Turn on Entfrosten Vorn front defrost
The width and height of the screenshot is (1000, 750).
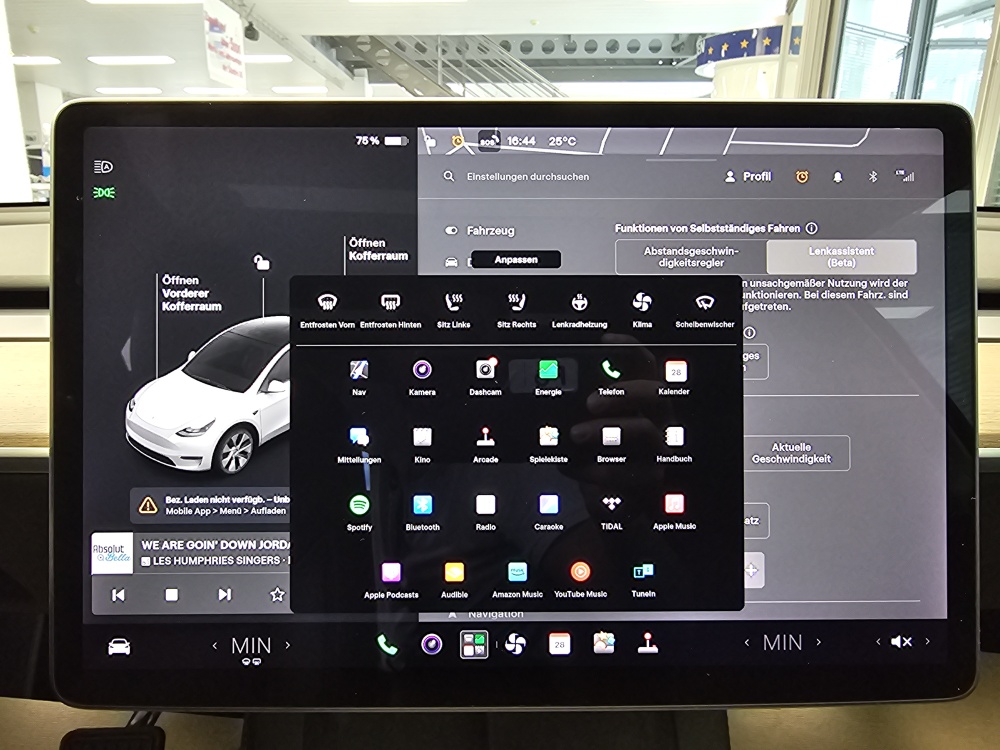[x=327, y=309]
